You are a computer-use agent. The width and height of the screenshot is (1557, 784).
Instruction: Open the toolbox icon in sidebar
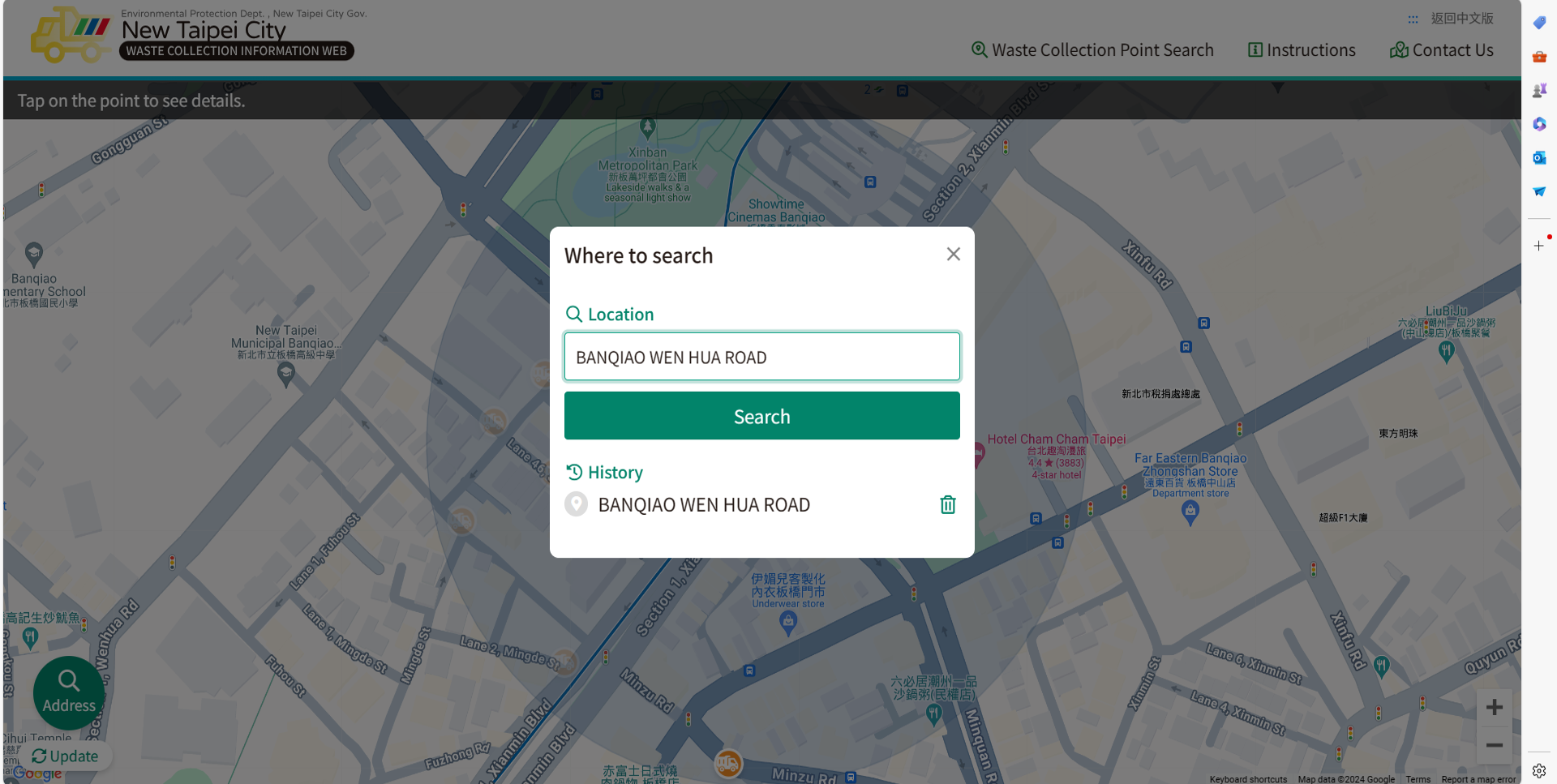1539,57
